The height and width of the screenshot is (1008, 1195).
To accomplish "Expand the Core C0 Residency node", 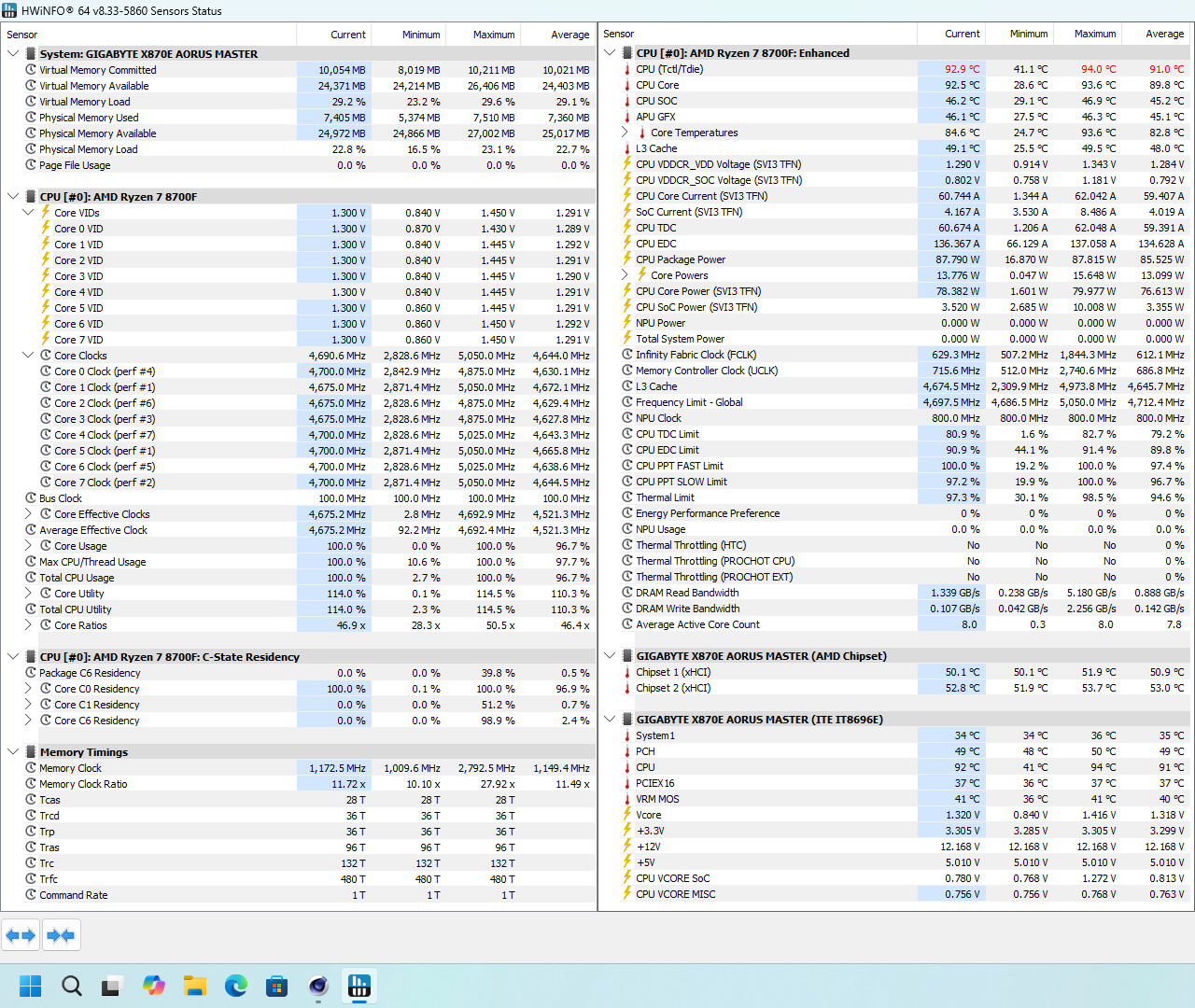I will coord(28,689).
